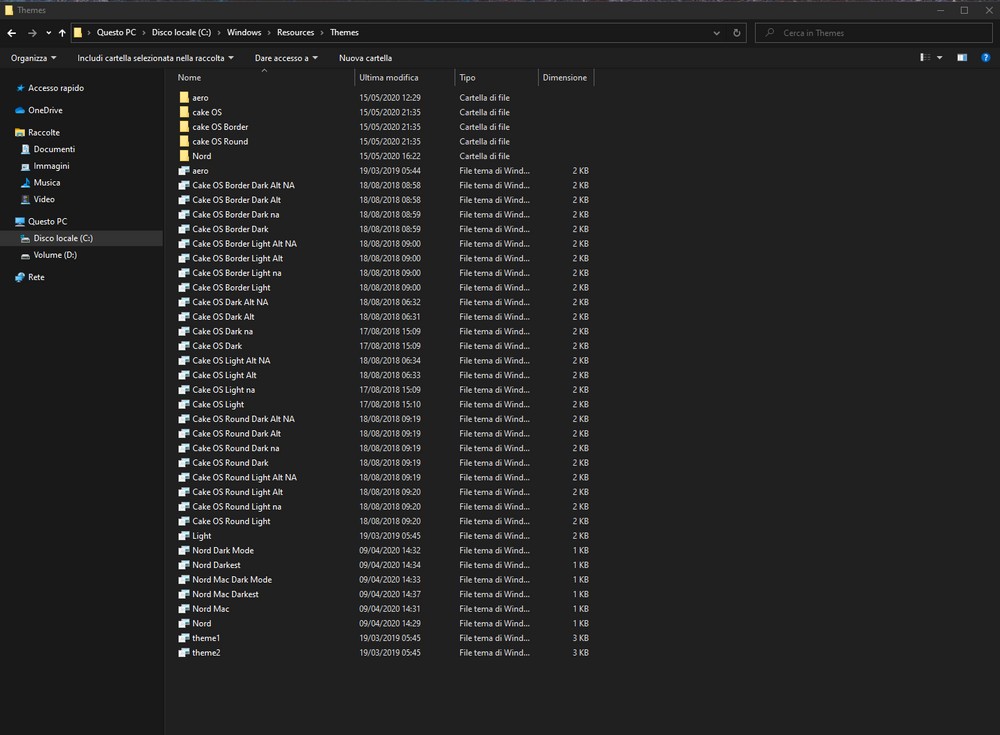The width and height of the screenshot is (1000, 735).
Task: Open the Dare accesso a dropdown
Action: click(285, 58)
